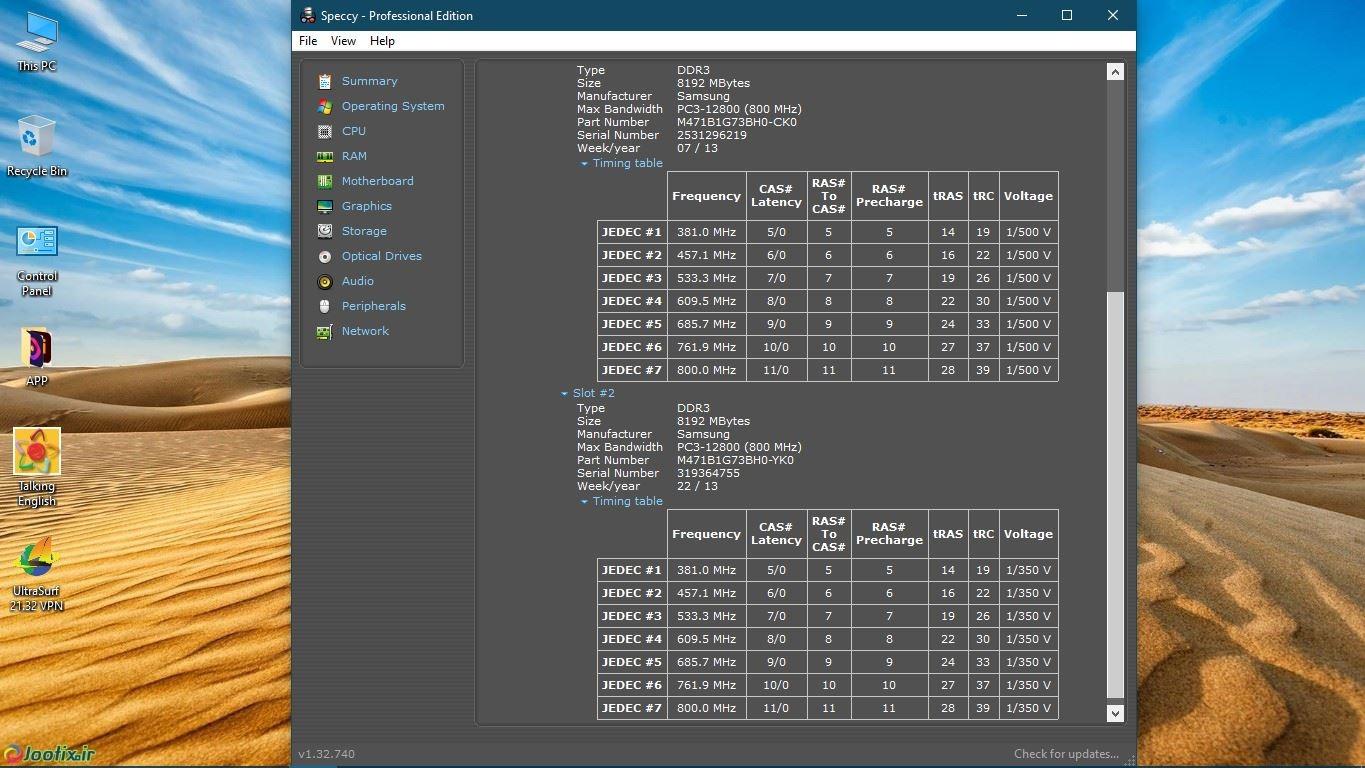
Task: Collapse the Slot #2 section
Action: [x=564, y=394]
